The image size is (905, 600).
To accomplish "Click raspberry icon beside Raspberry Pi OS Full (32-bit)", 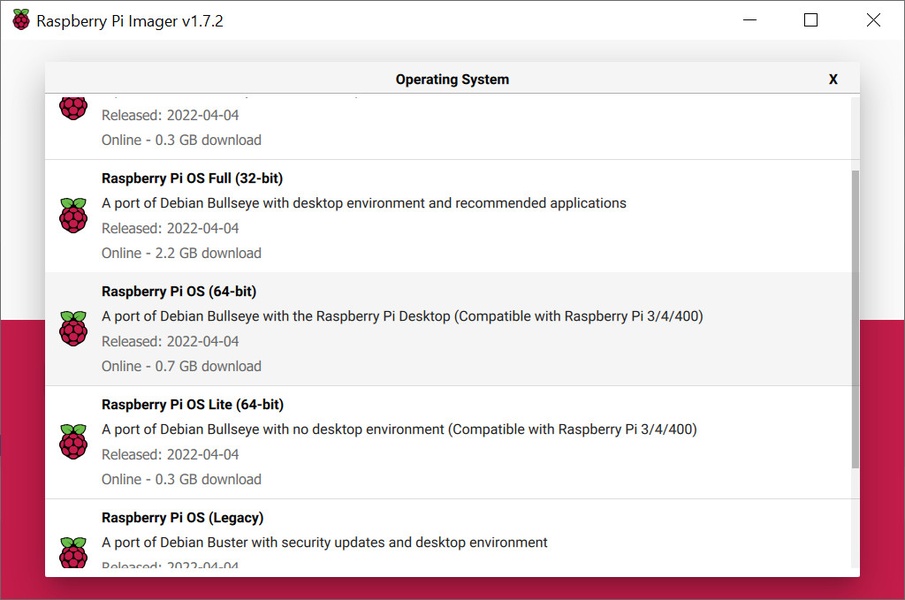I will coord(73,216).
